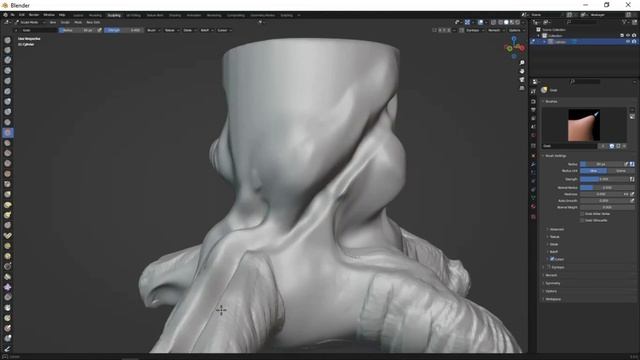Screen dimensions: 640x360
Task: Open the Modifiers wrench properties tab
Action: 533,164
